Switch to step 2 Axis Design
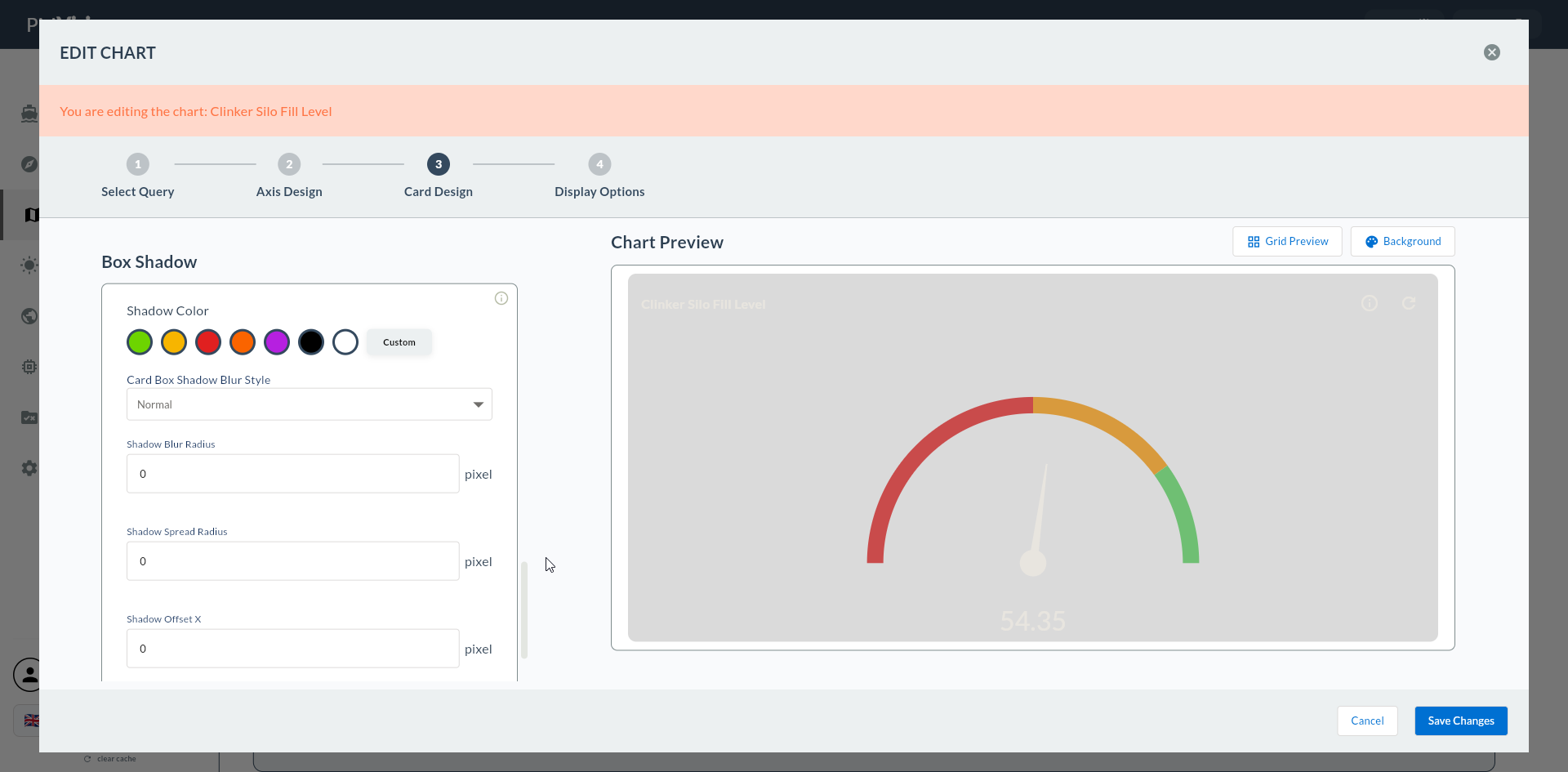 click(289, 176)
